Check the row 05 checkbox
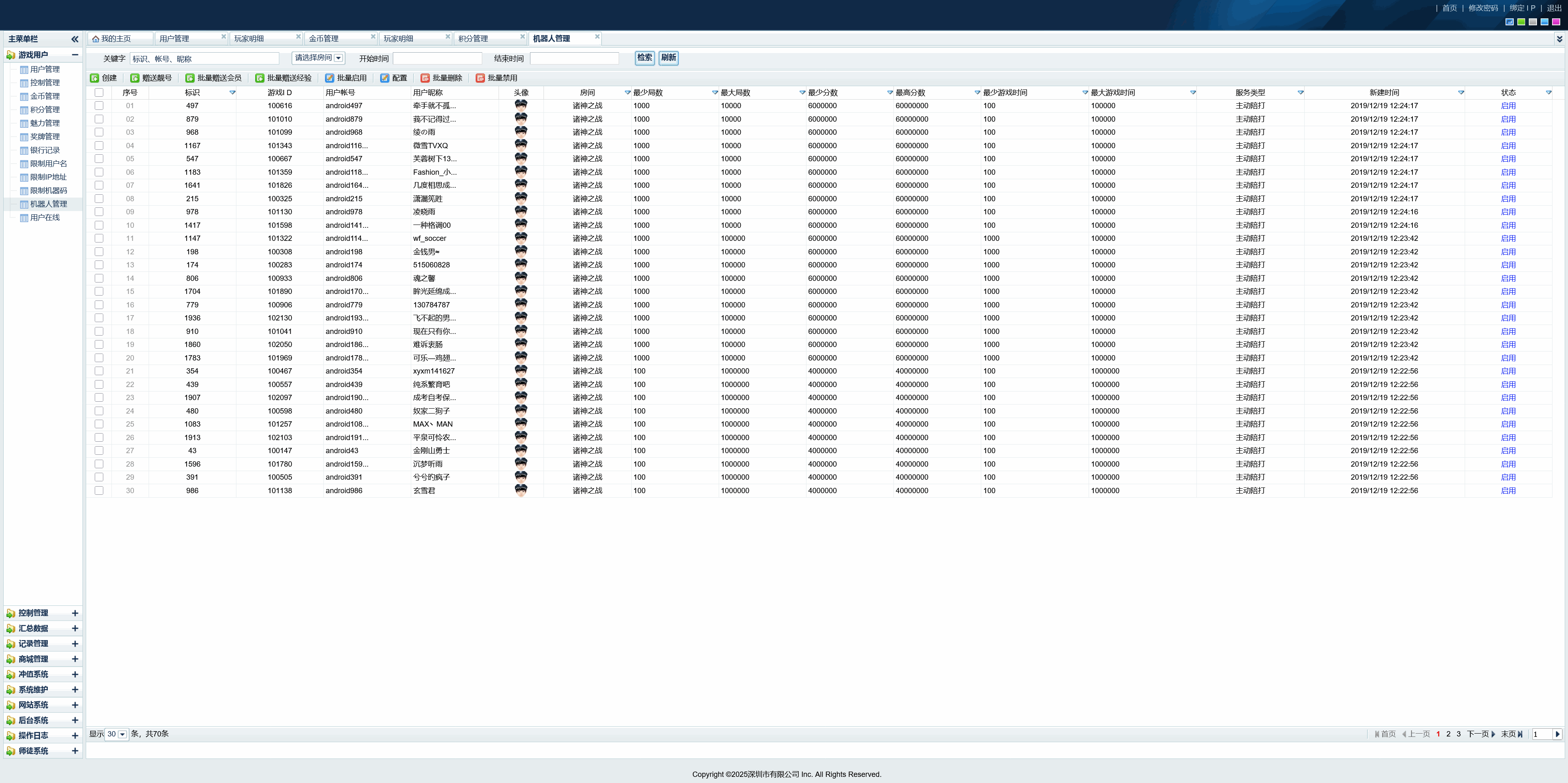The image size is (1568, 783). tap(98, 159)
